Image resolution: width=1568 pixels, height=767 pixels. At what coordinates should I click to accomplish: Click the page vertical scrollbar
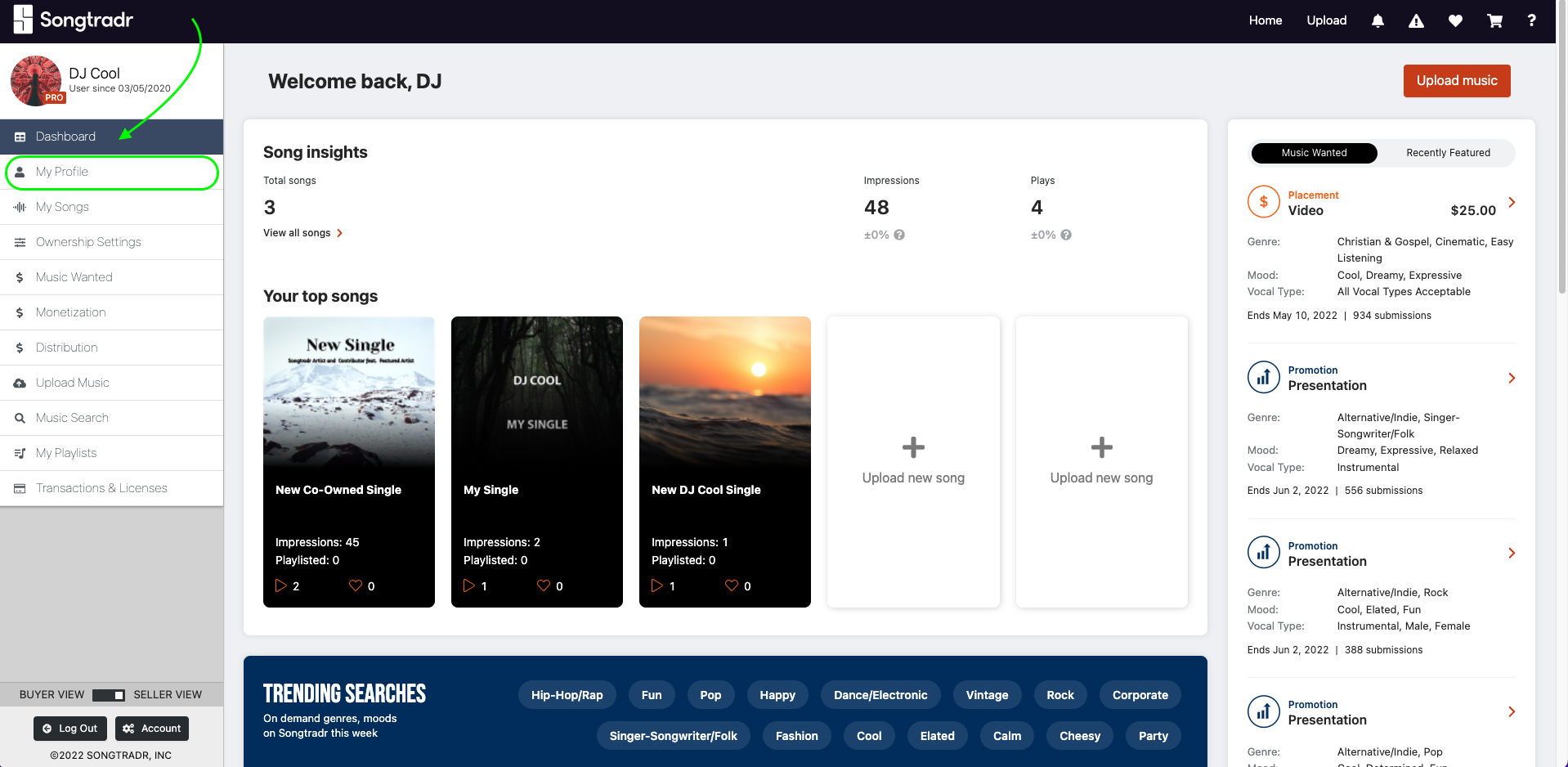(x=1562, y=147)
